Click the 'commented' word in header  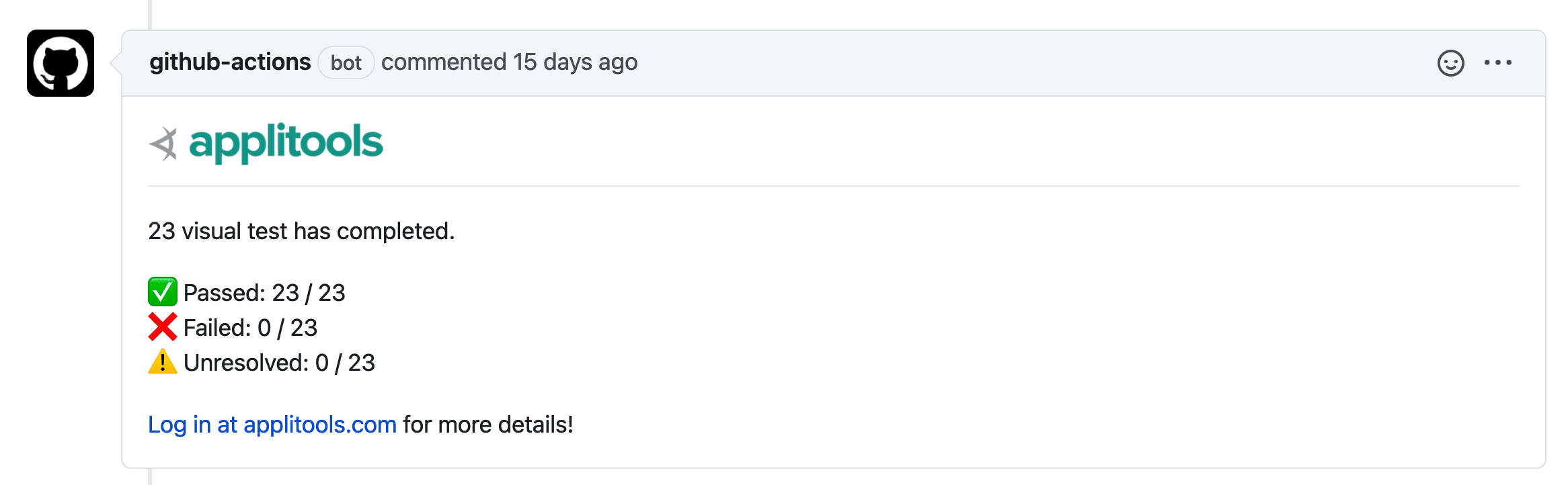(444, 62)
